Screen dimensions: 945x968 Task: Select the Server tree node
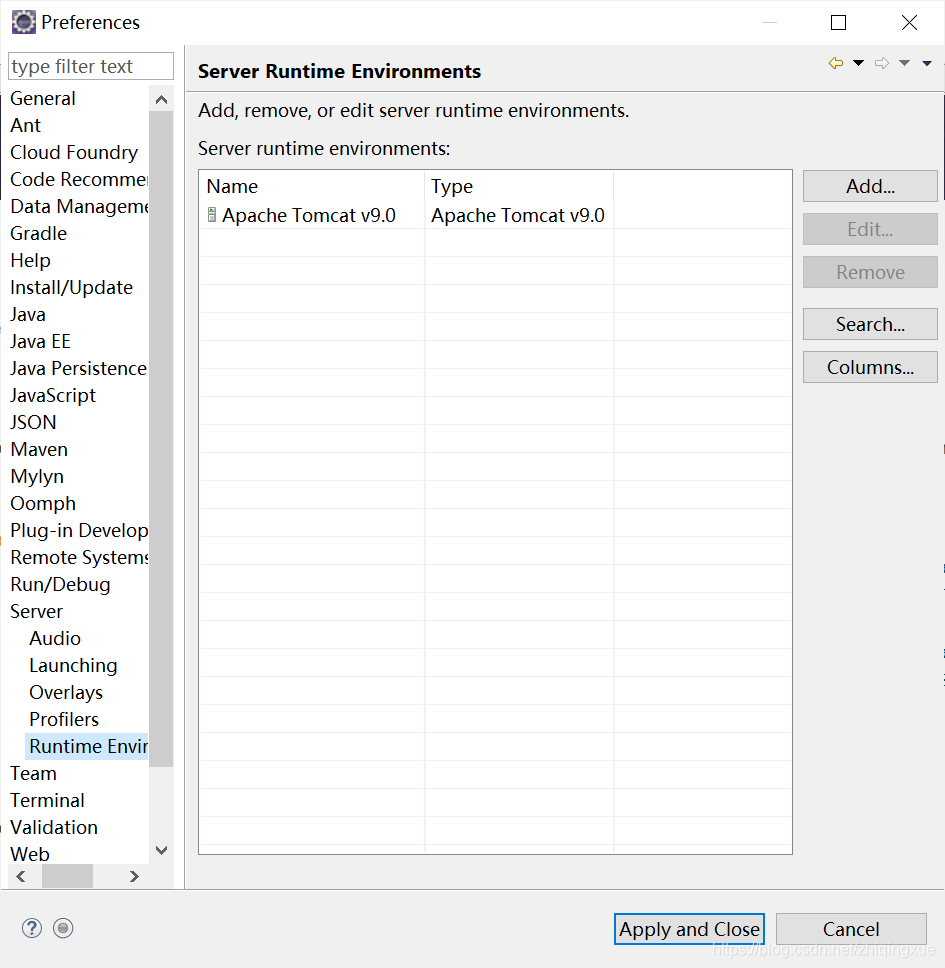36,611
